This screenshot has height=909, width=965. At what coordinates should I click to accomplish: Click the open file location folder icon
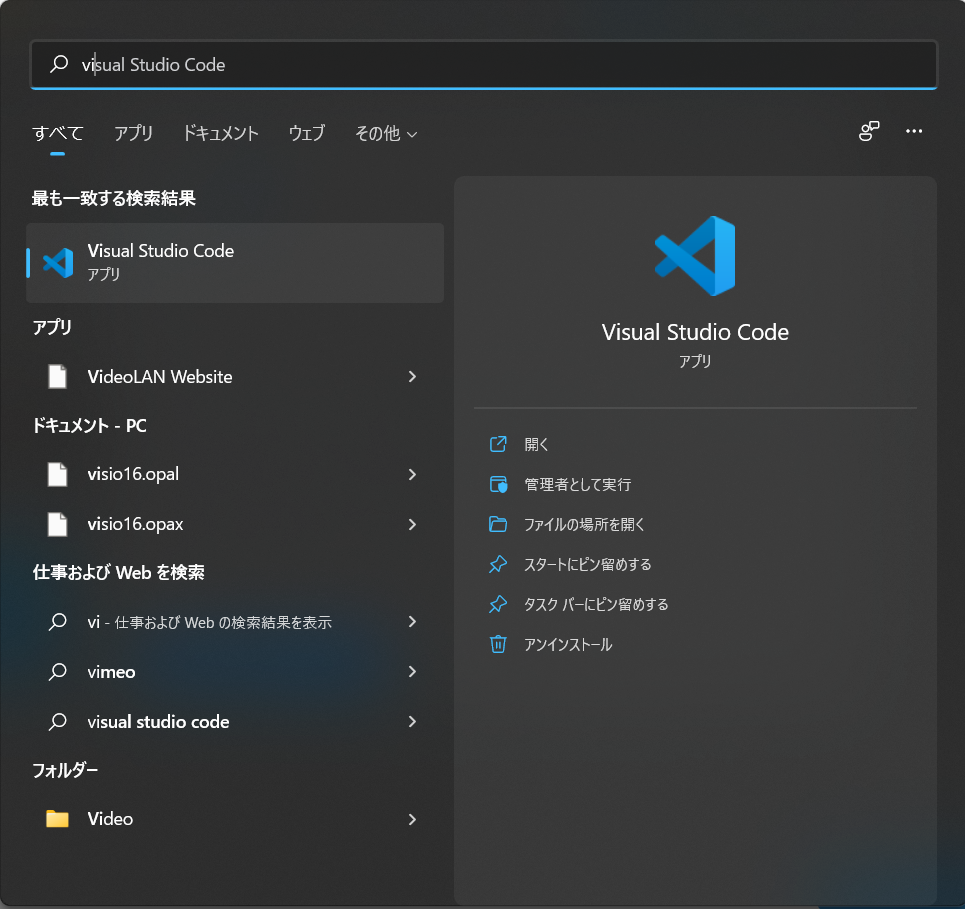click(498, 524)
